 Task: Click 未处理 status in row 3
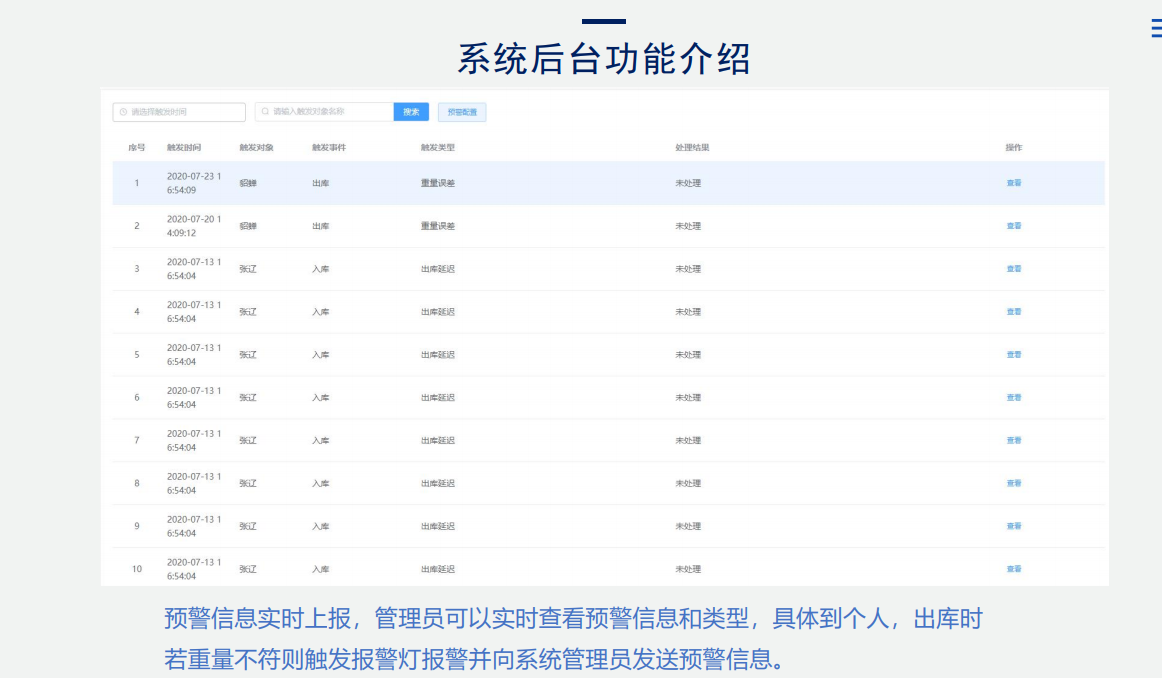688,269
